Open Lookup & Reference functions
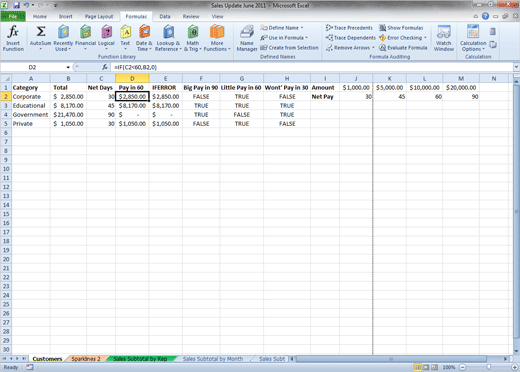Image resolution: width=520 pixels, height=372 pixels. tap(168, 38)
